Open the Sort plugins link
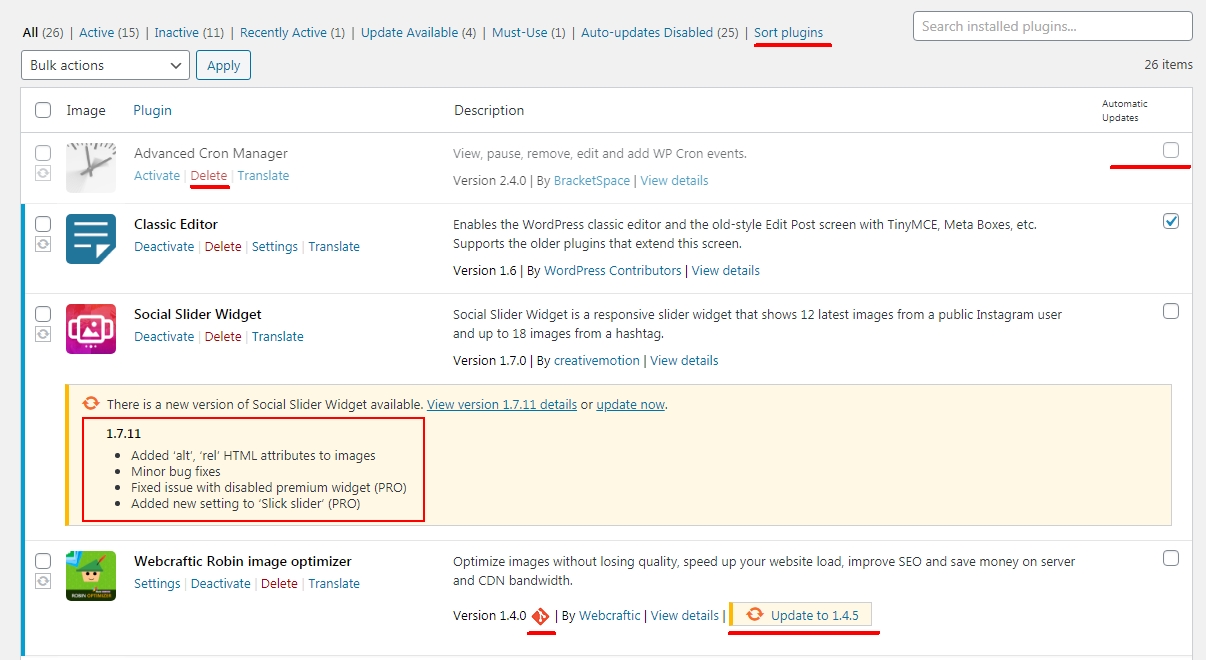This screenshot has height=660, width=1206. point(789,32)
